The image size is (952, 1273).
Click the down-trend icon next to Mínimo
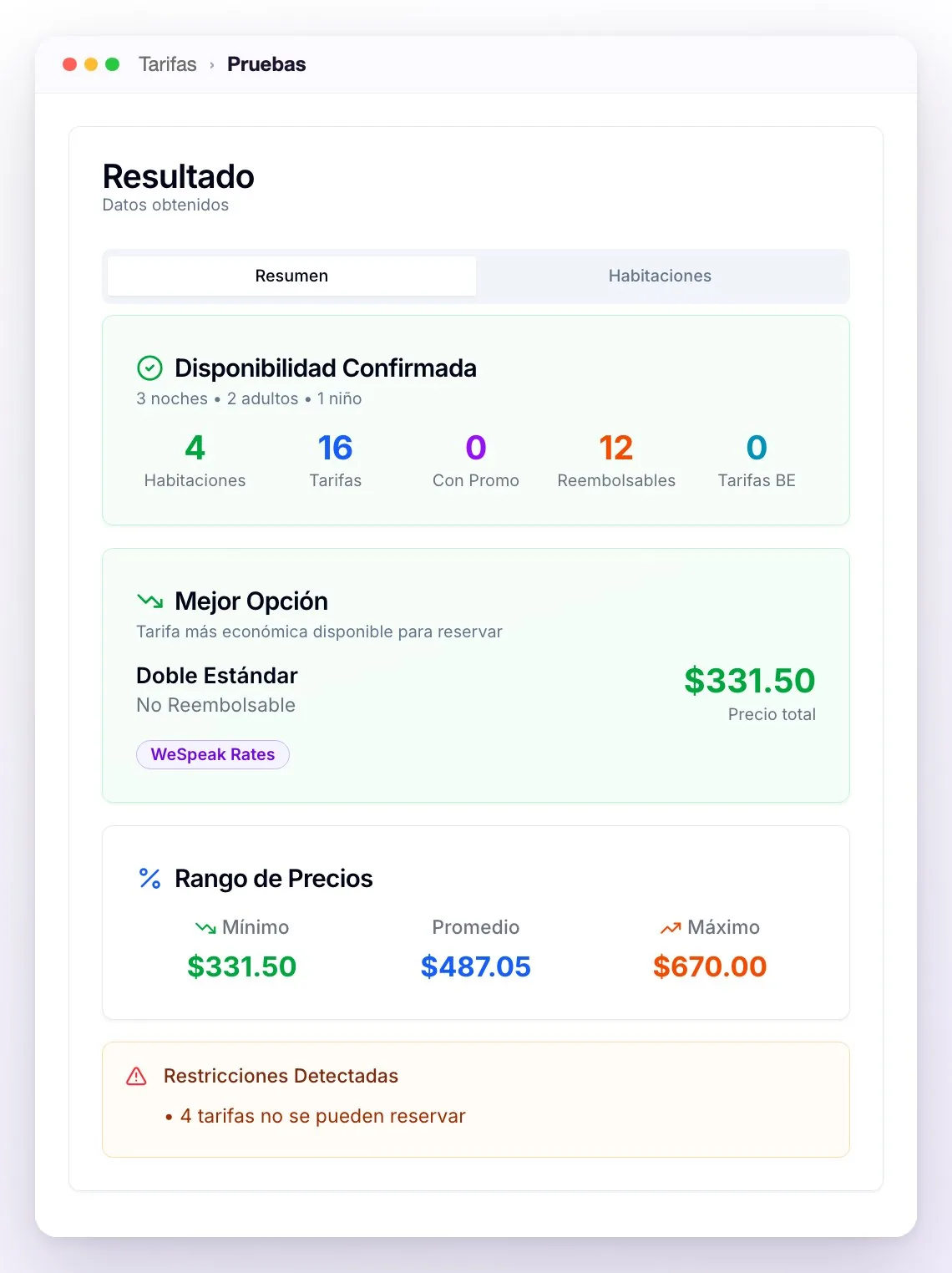click(x=205, y=927)
